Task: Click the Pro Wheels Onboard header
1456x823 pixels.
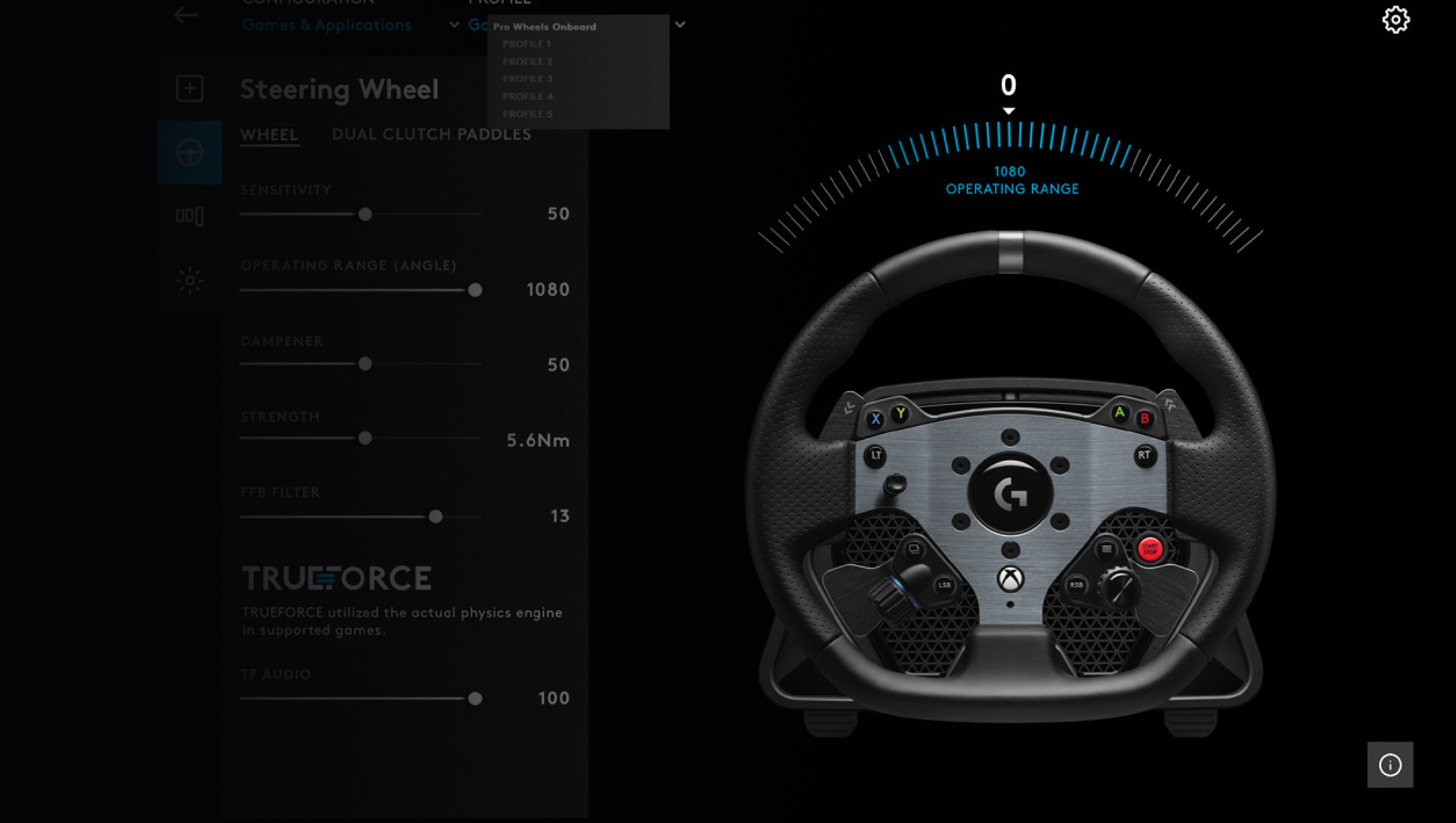Action: [x=545, y=27]
